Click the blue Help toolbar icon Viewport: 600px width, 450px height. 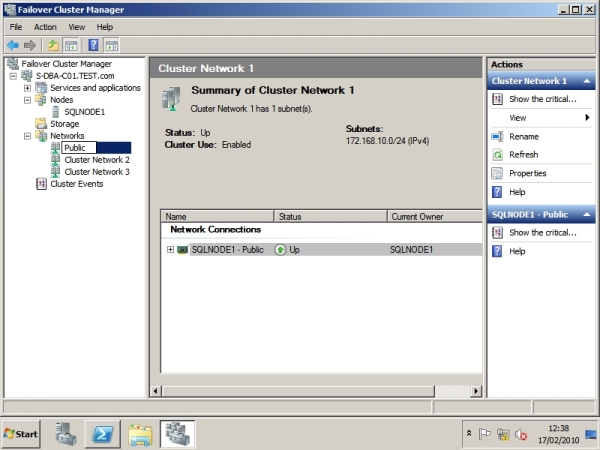93,45
